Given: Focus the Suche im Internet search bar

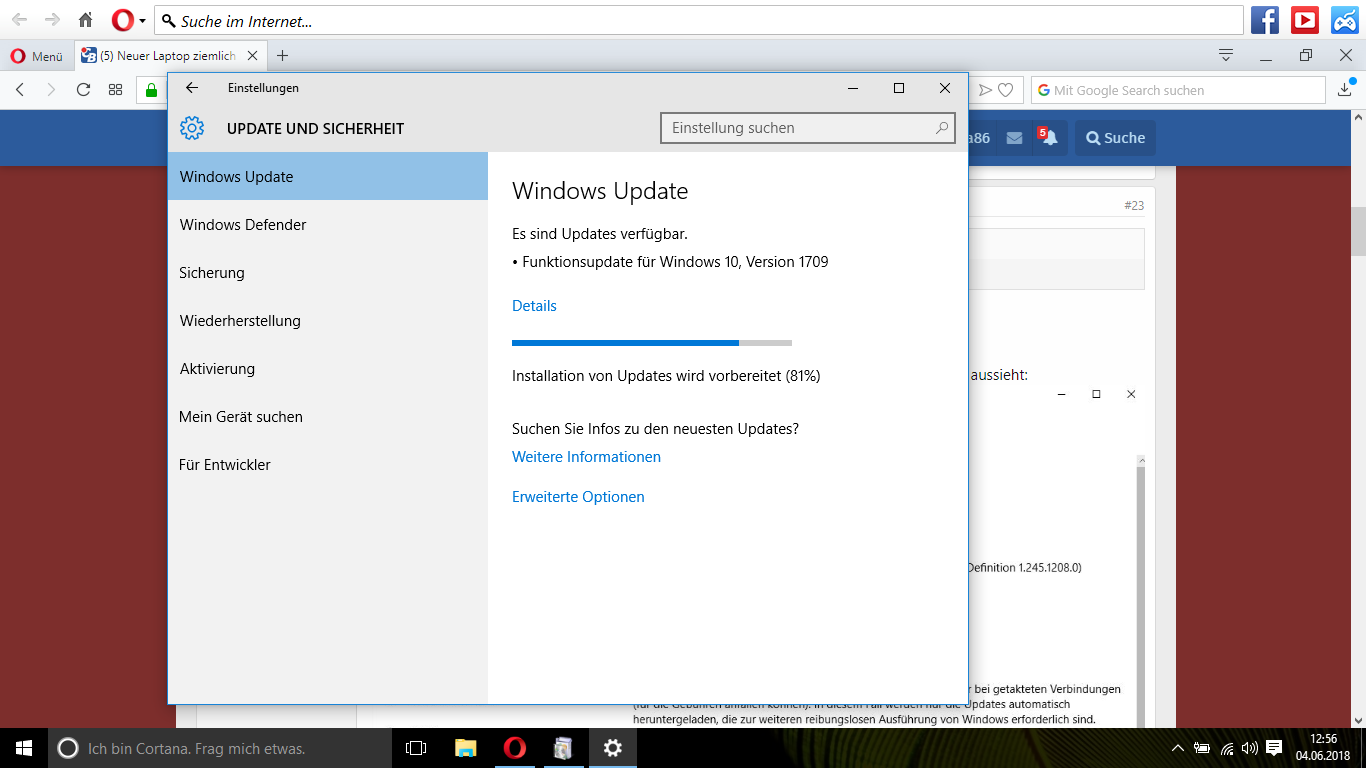Looking at the screenshot, I should (x=699, y=20).
